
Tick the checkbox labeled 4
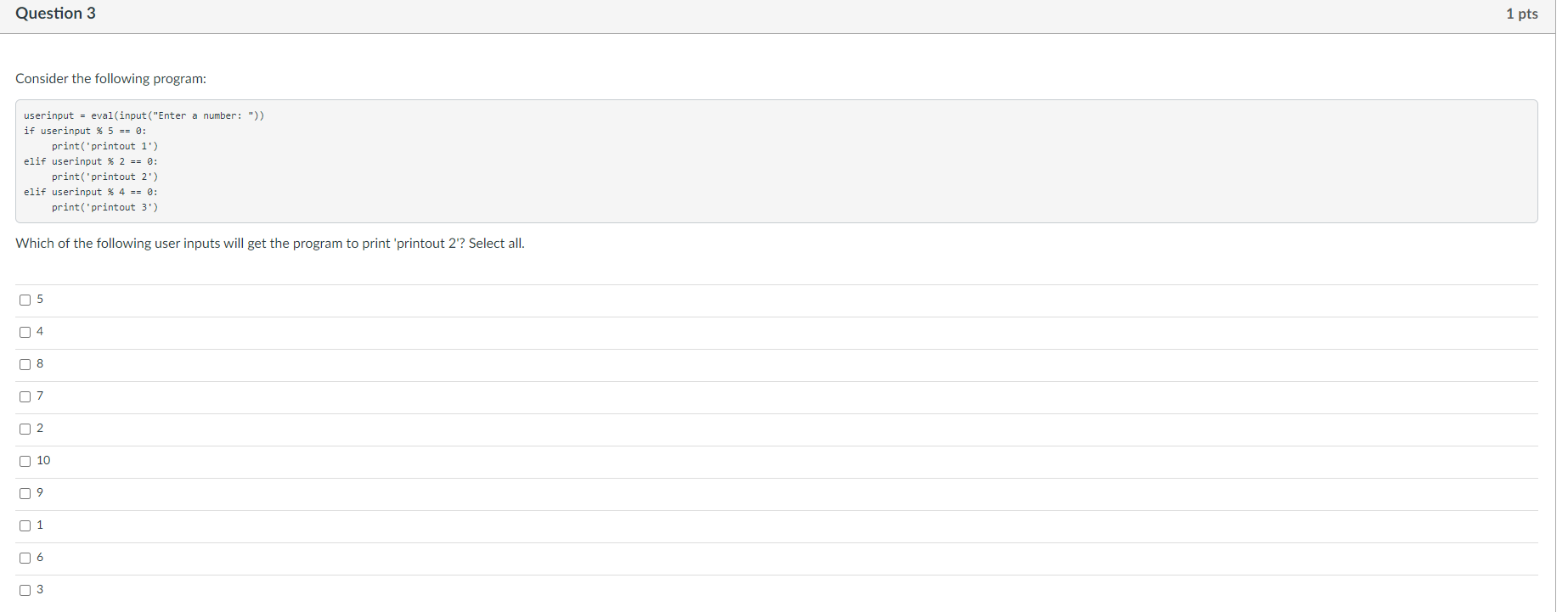[25, 332]
